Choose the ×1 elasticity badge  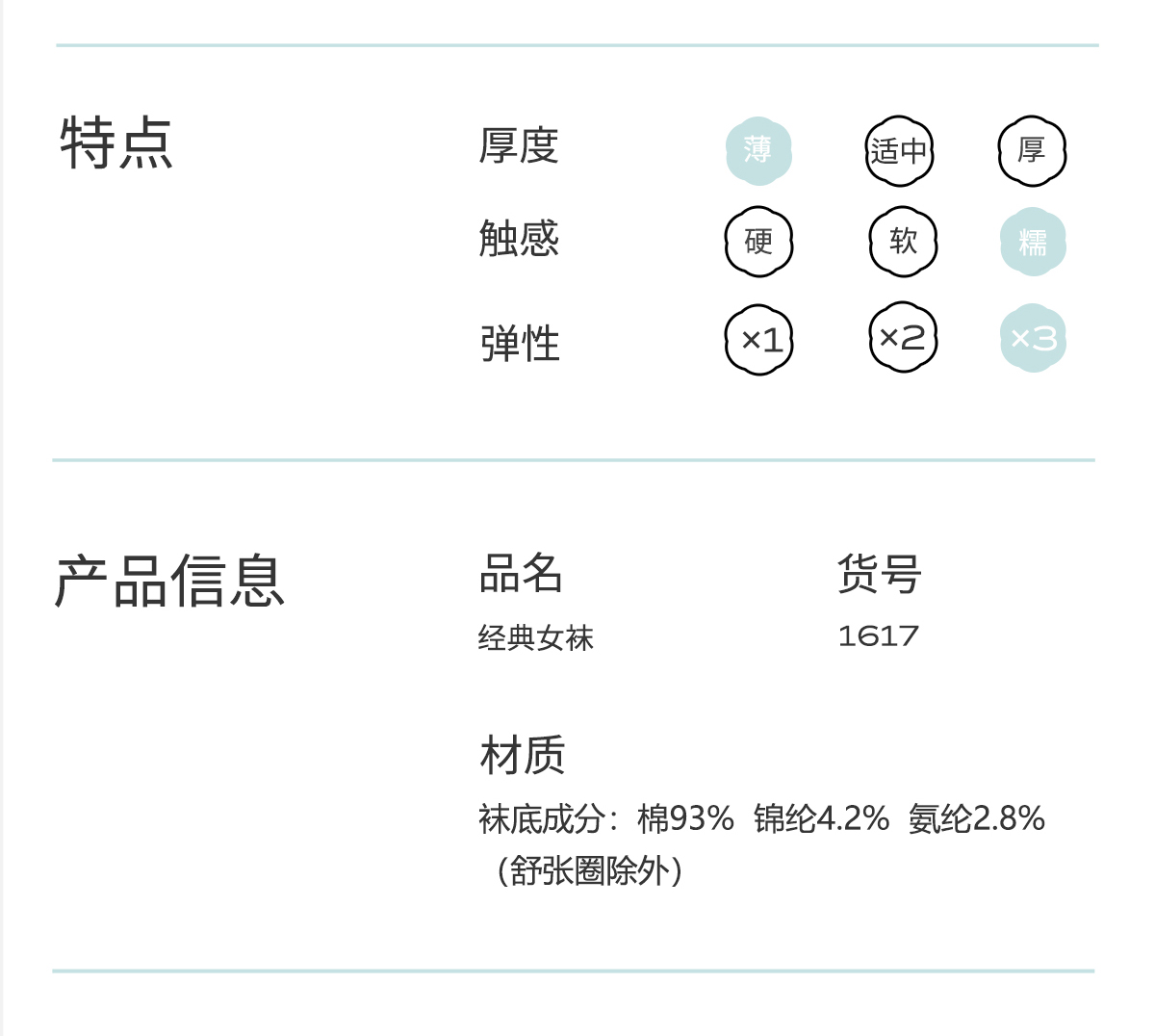tap(759, 340)
